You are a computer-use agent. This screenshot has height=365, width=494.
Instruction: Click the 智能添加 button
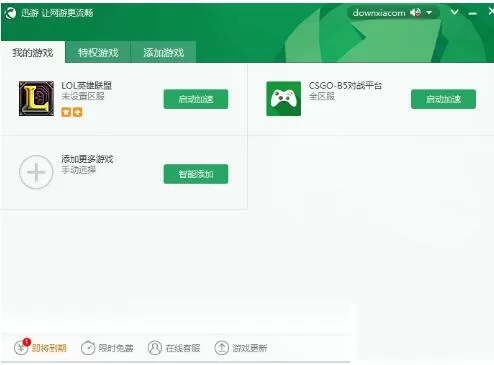196,174
